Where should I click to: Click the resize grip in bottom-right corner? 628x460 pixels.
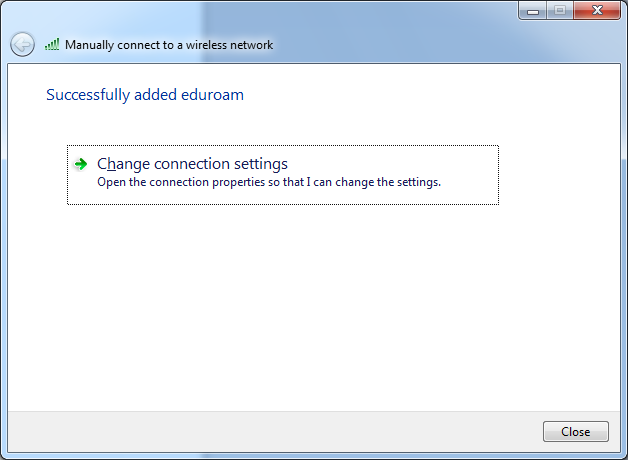[622, 454]
